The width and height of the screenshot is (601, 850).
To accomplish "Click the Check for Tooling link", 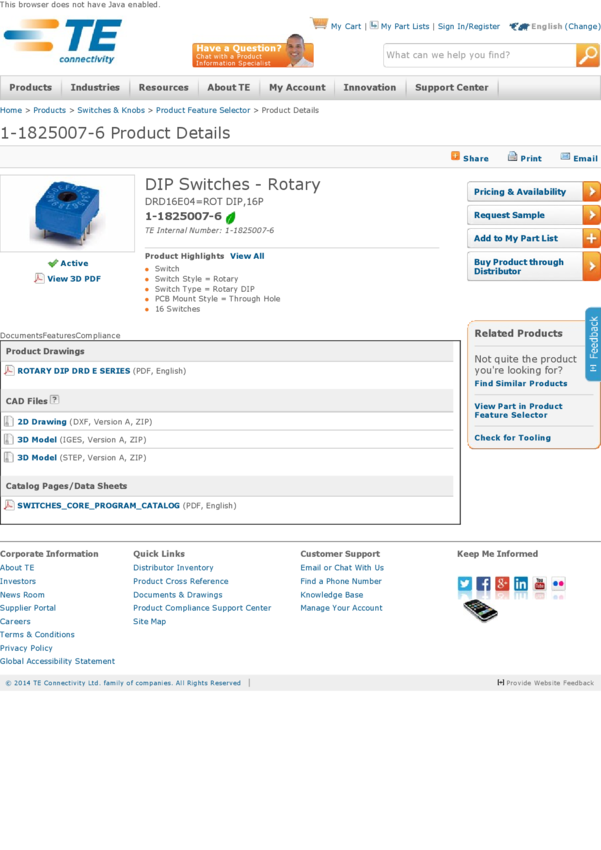I will click(x=513, y=437).
